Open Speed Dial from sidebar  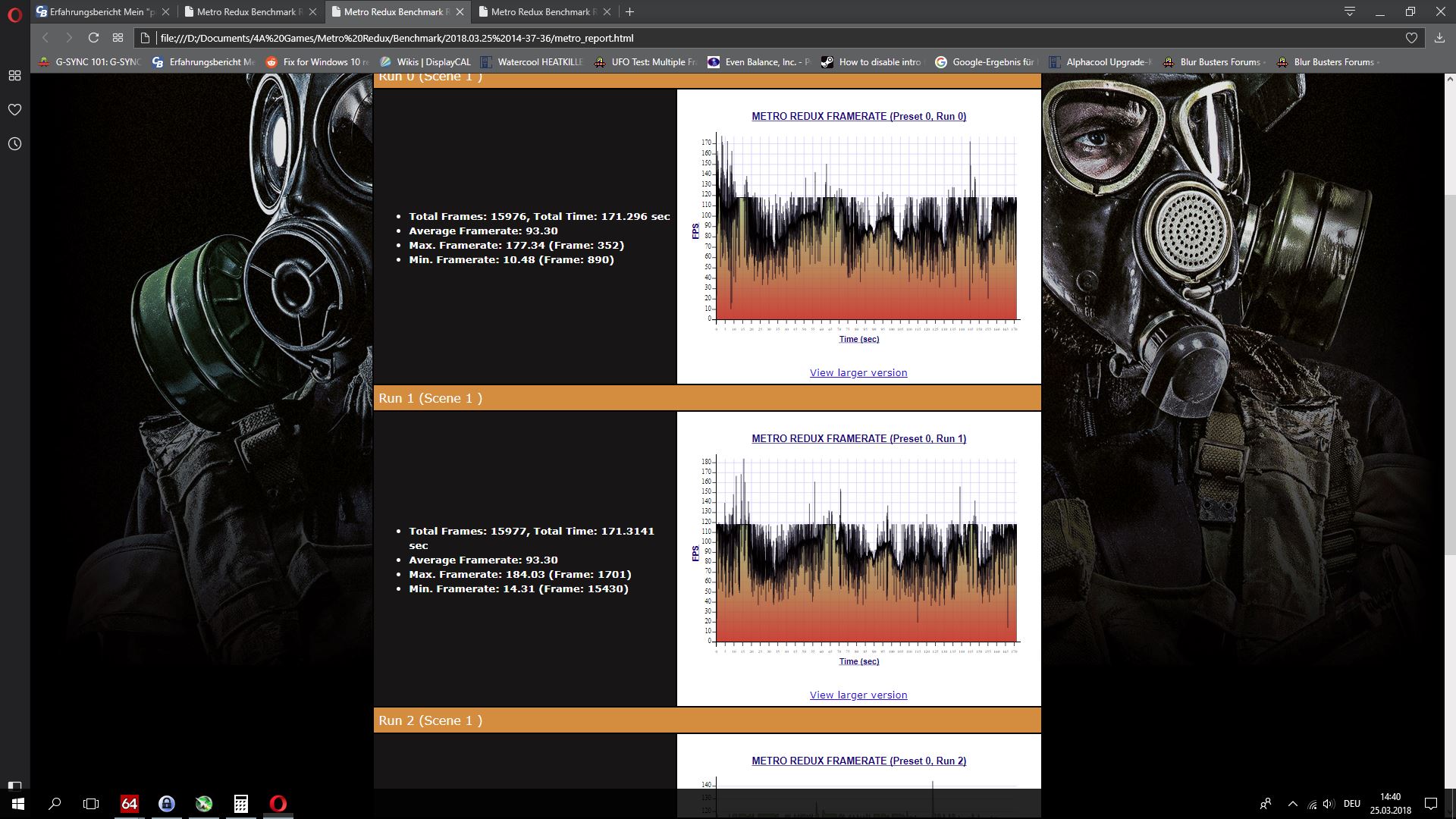pos(14,76)
